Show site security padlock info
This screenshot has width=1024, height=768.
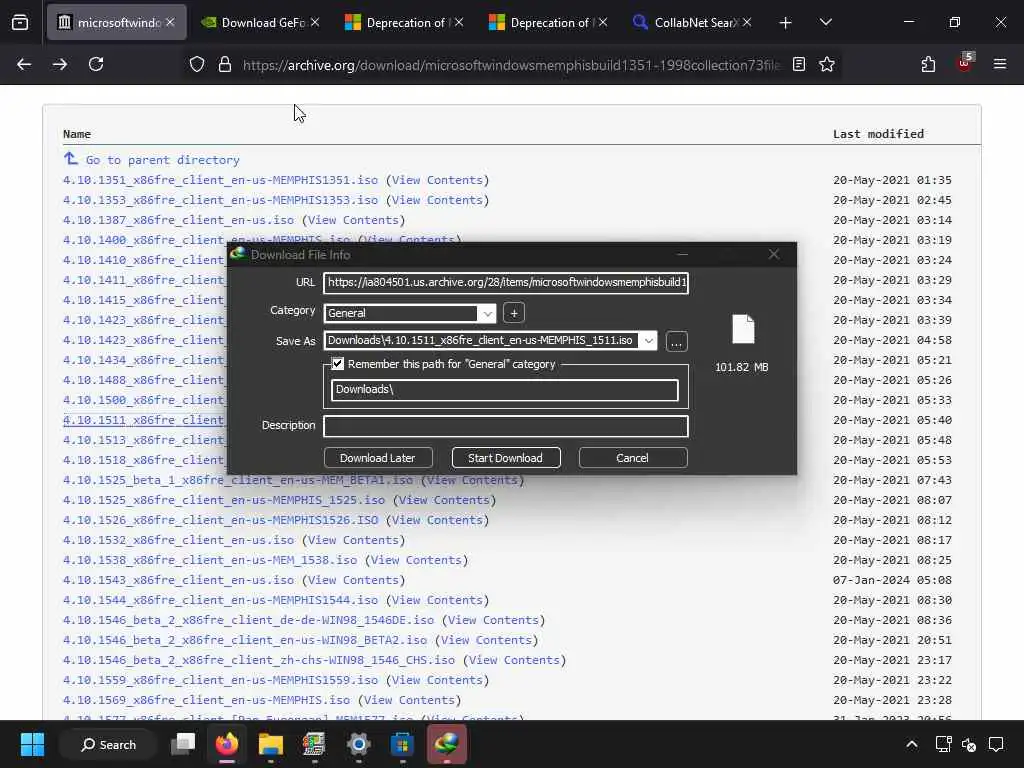click(225, 64)
